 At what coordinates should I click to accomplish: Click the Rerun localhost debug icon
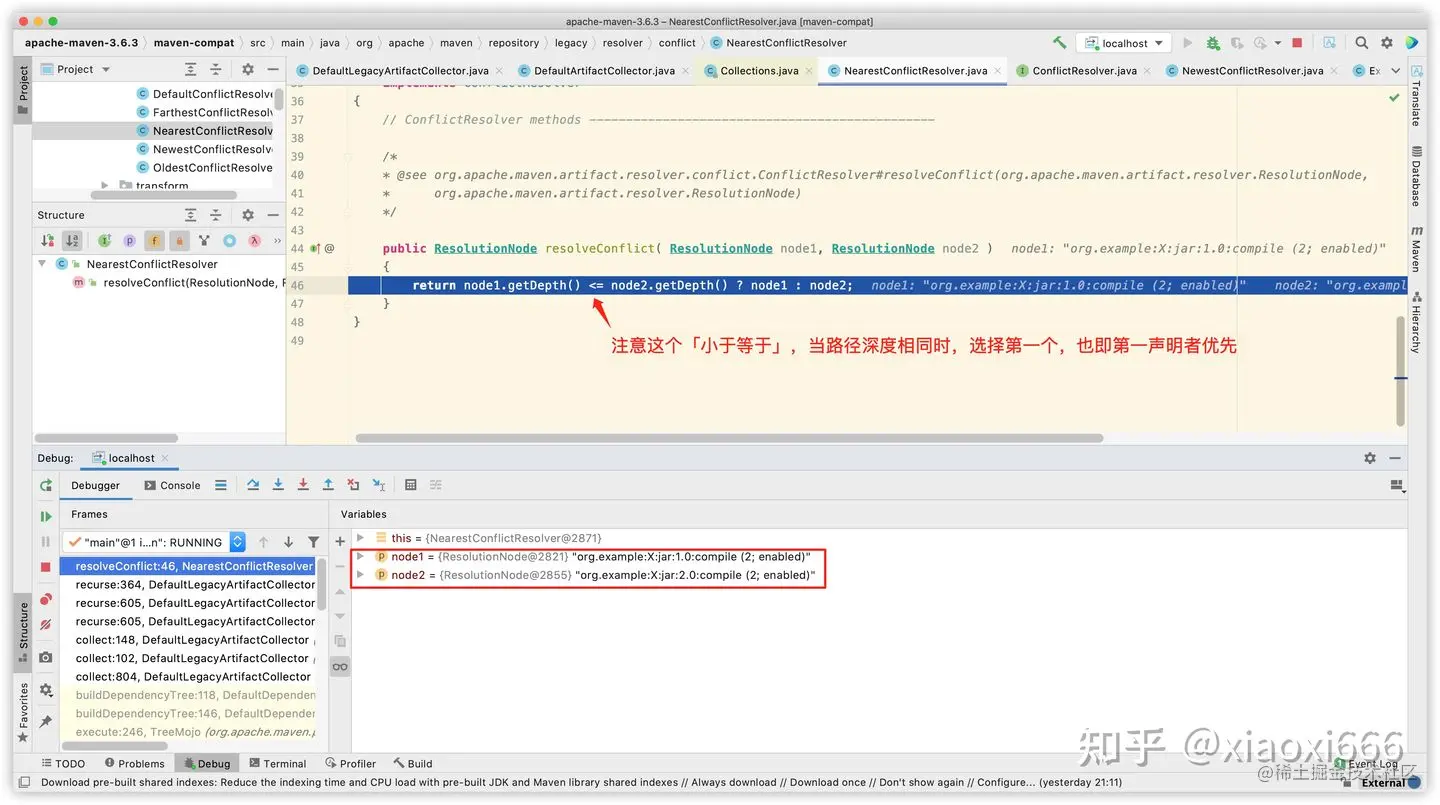tap(45, 485)
